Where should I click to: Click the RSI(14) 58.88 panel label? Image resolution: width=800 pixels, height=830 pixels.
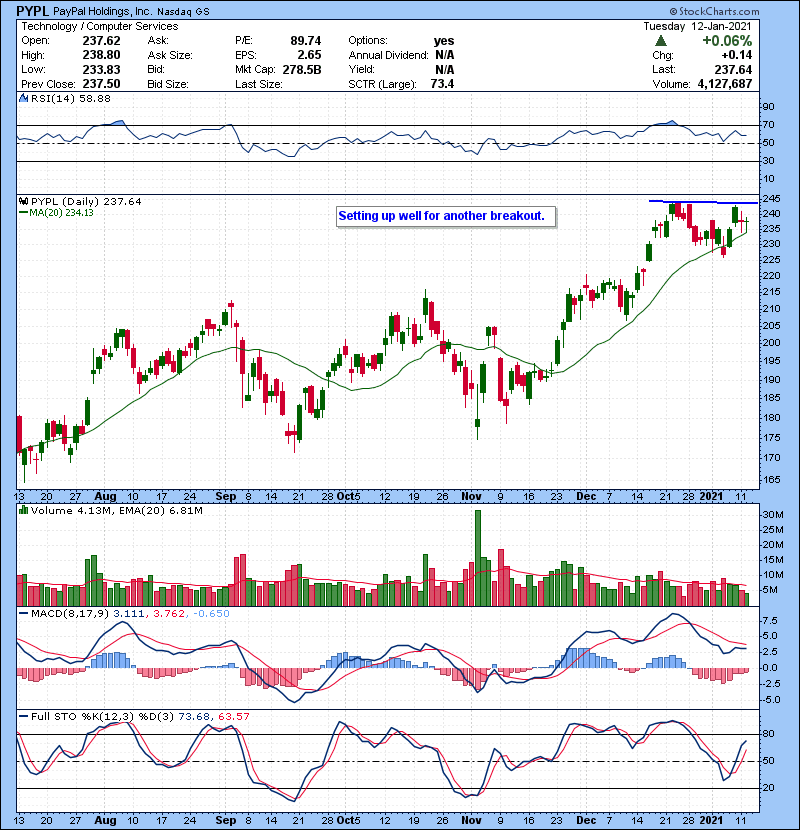pyautogui.click(x=70, y=98)
